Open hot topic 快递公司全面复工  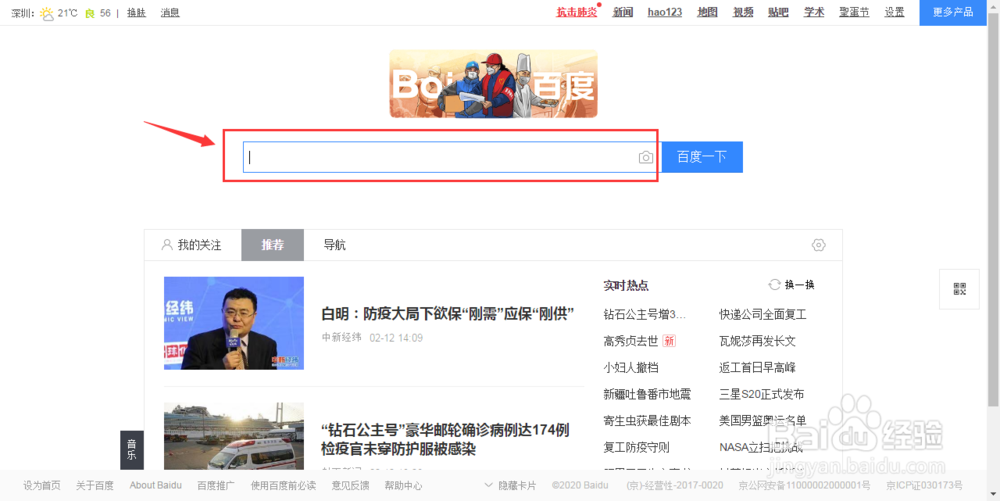(763, 314)
